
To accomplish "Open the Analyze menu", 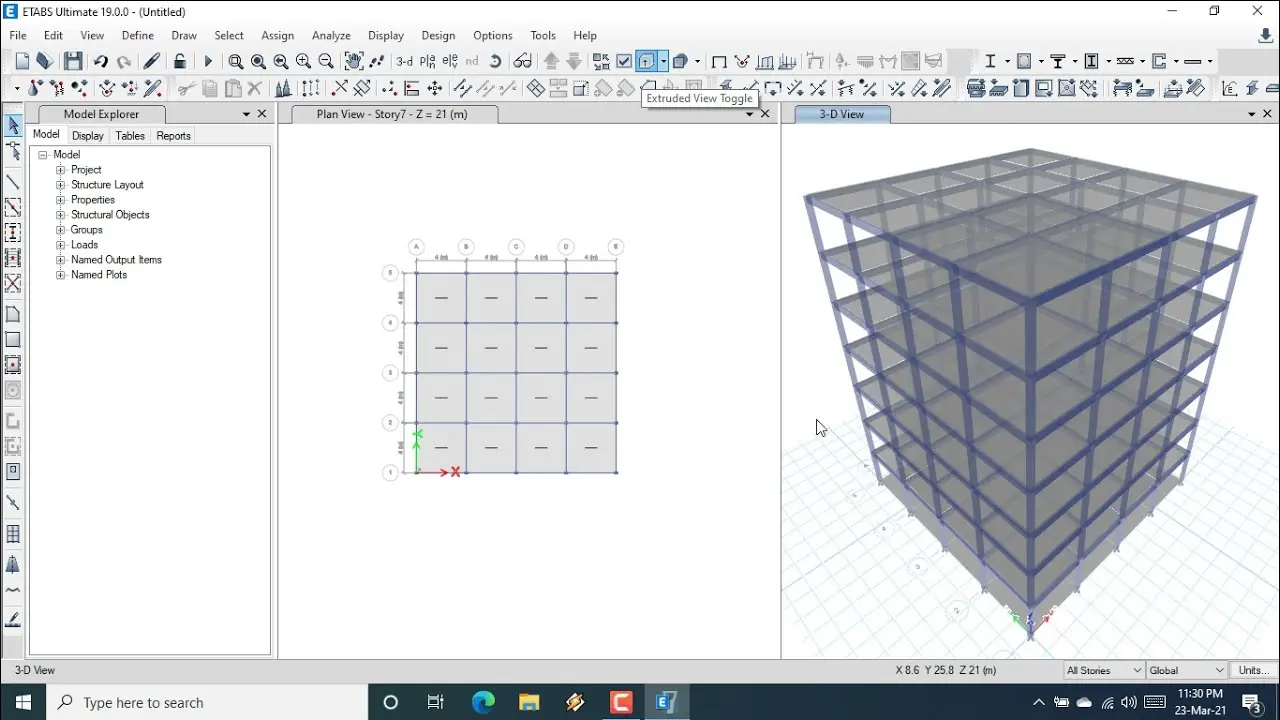I will (331, 35).
